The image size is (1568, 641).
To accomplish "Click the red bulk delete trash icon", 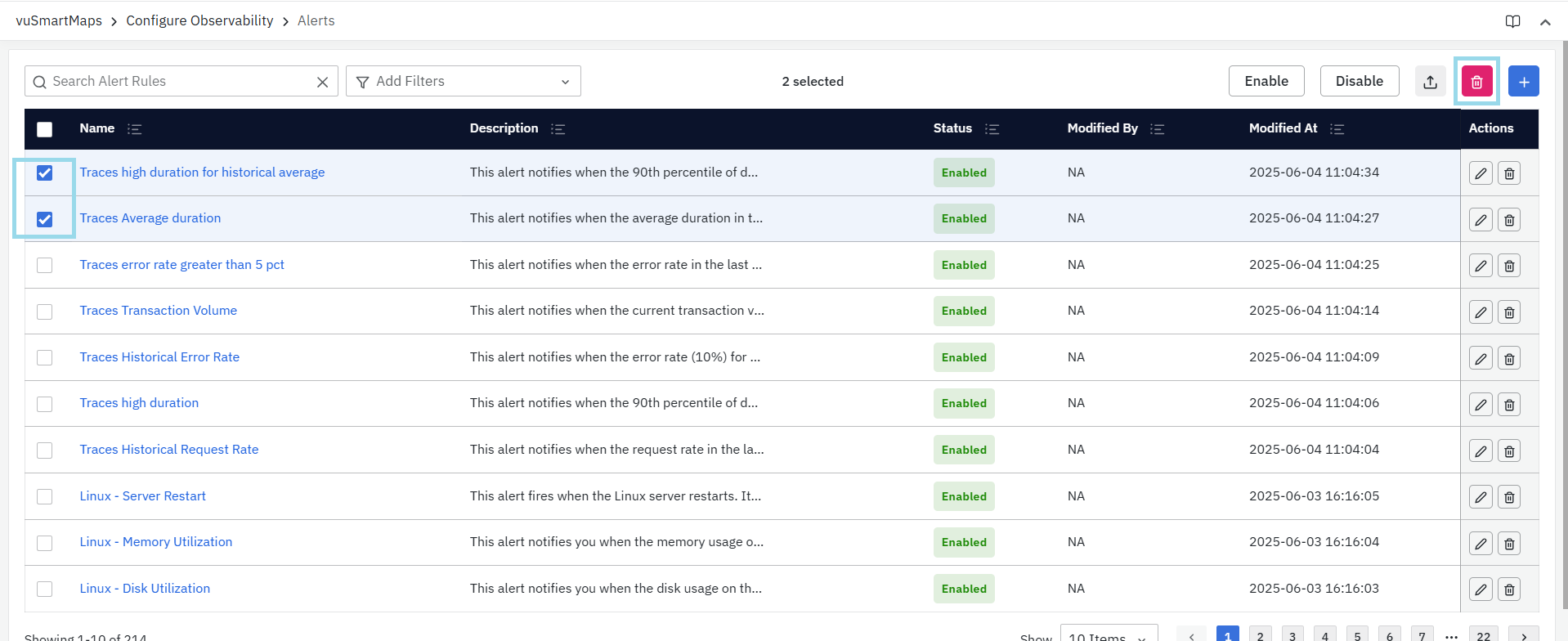I will click(1476, 82).
